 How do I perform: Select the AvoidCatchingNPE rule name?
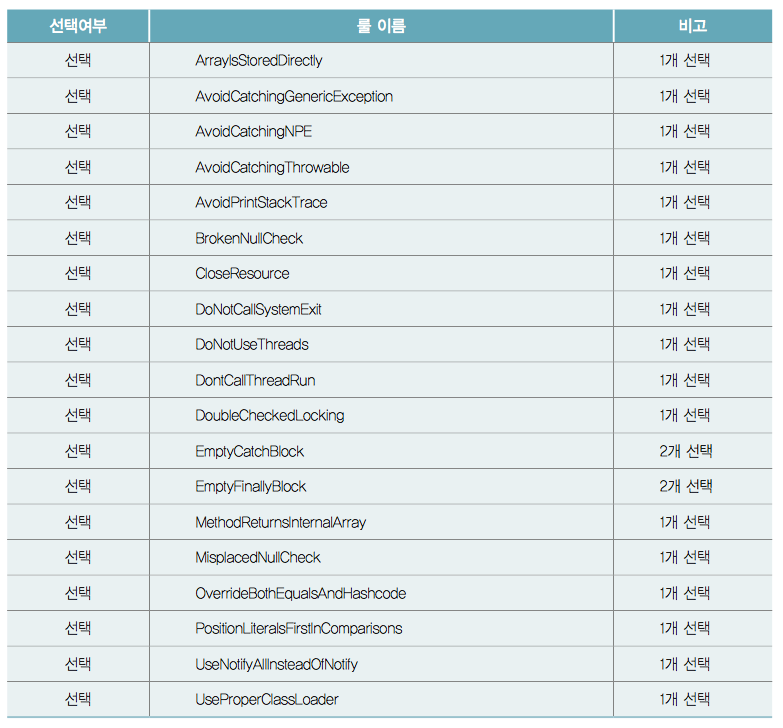254,131
